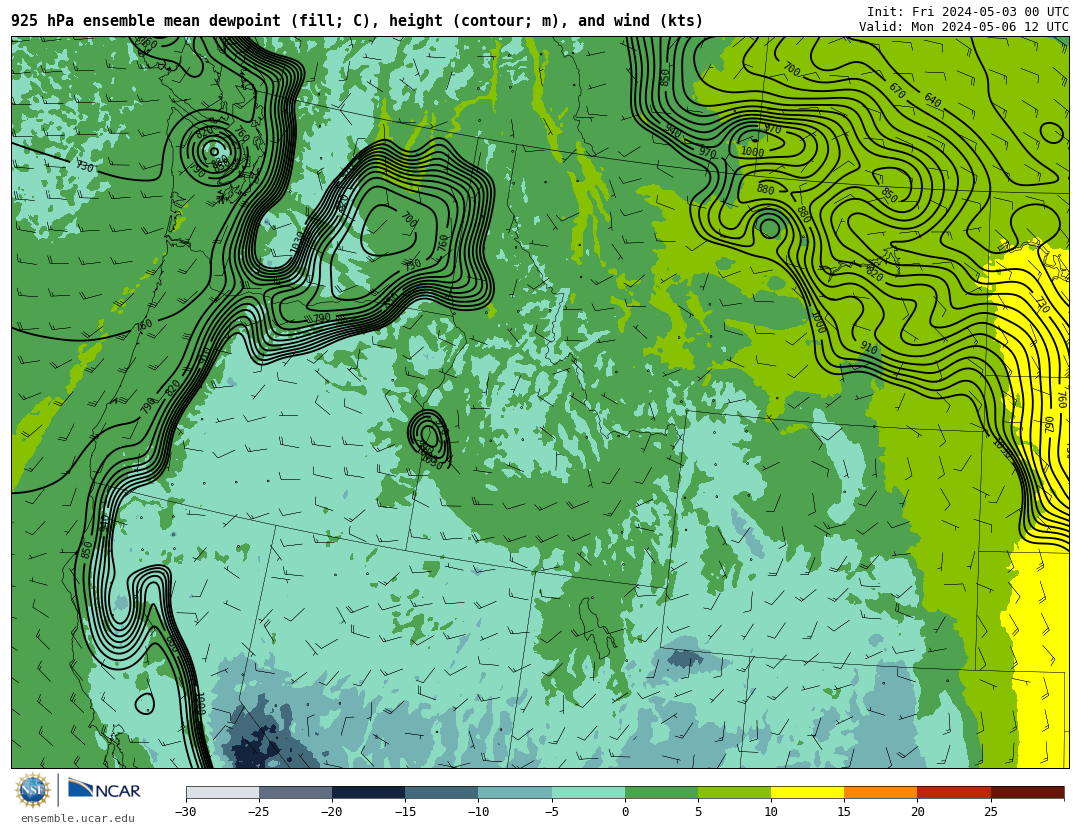Click the 640 height contour label
The height and width of the screenshot is (831, 1080).
[933, 101]
